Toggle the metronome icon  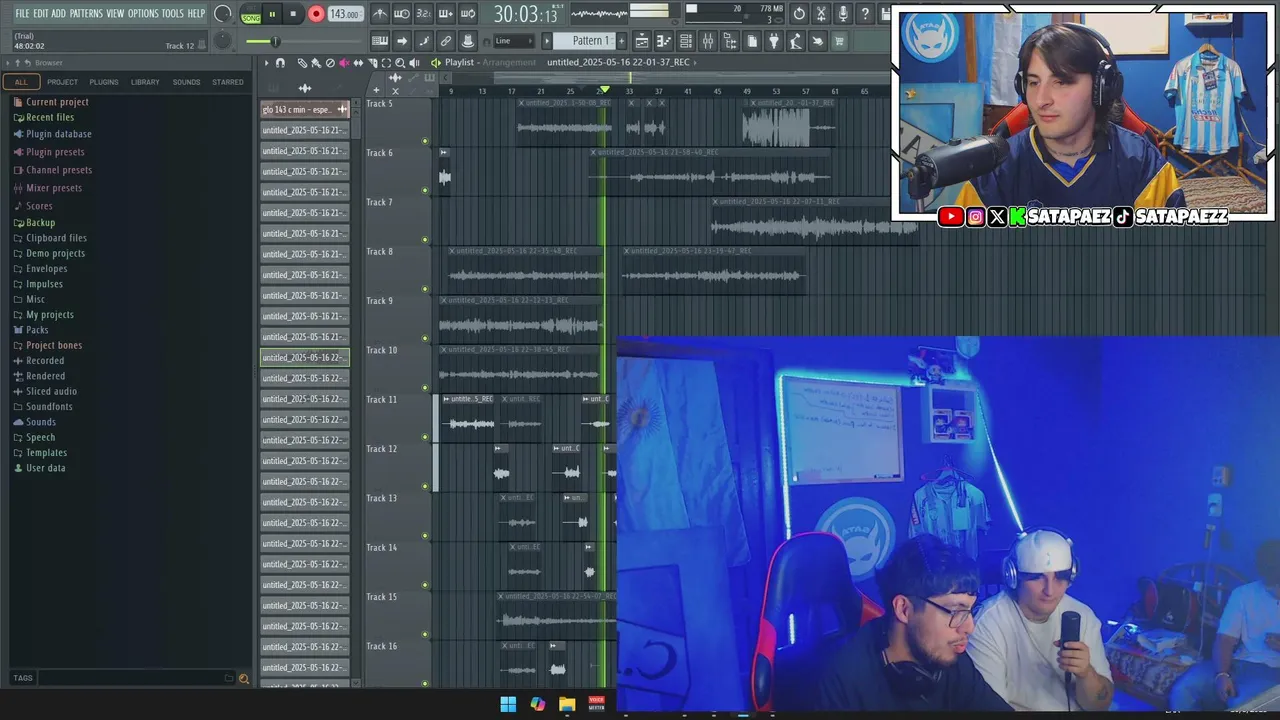380,14
